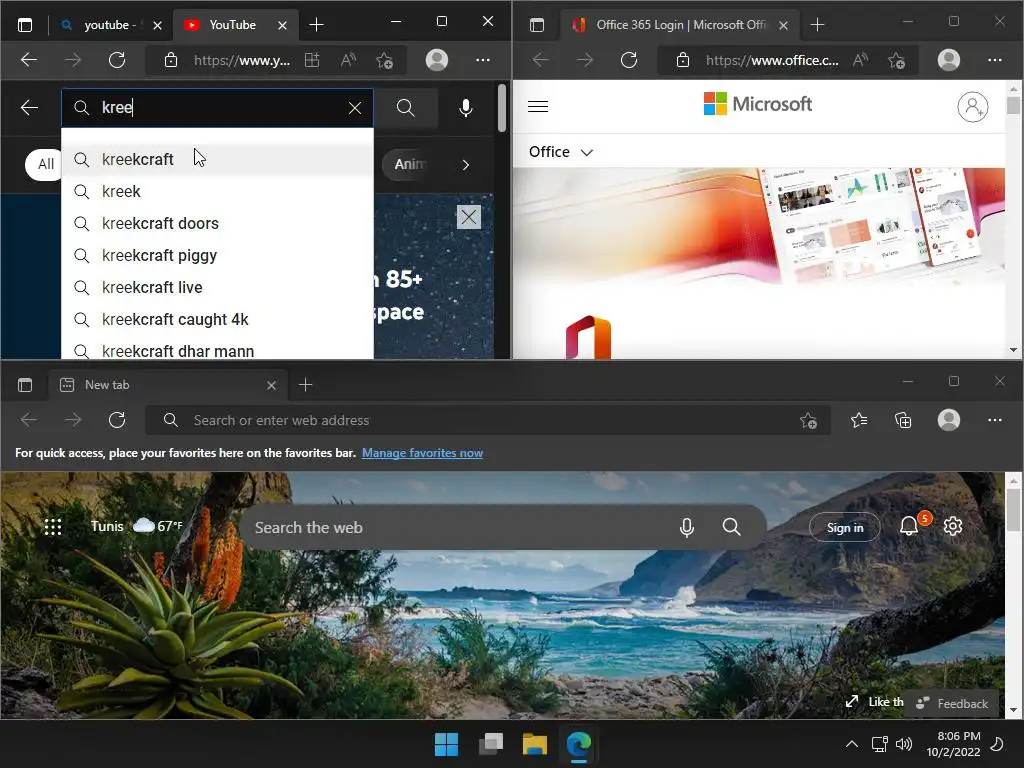
Task: Show hidden system tray icons chevron
Action: pos(852,744)
